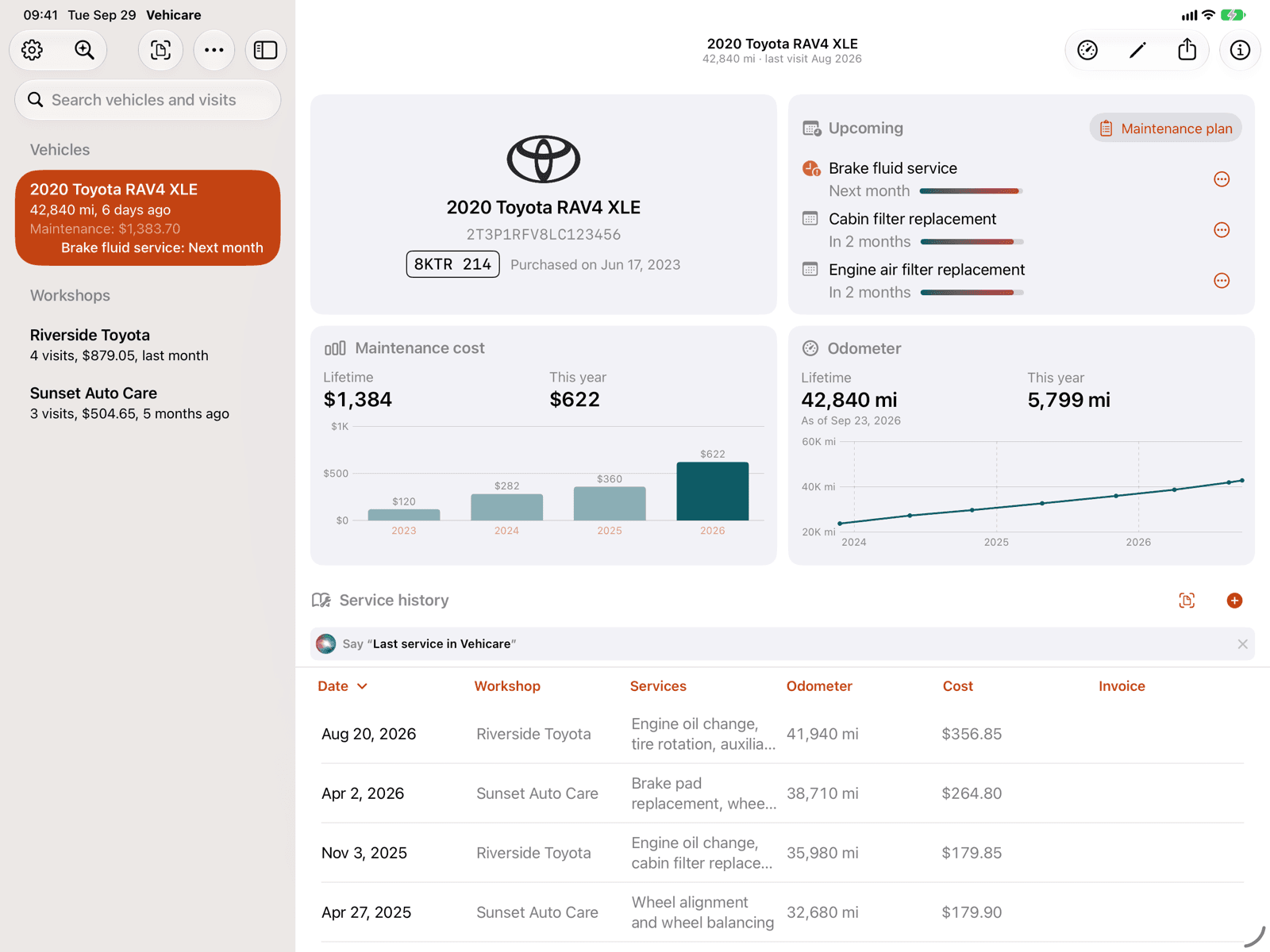Open the Maintenance plan button

point(1165,129)
